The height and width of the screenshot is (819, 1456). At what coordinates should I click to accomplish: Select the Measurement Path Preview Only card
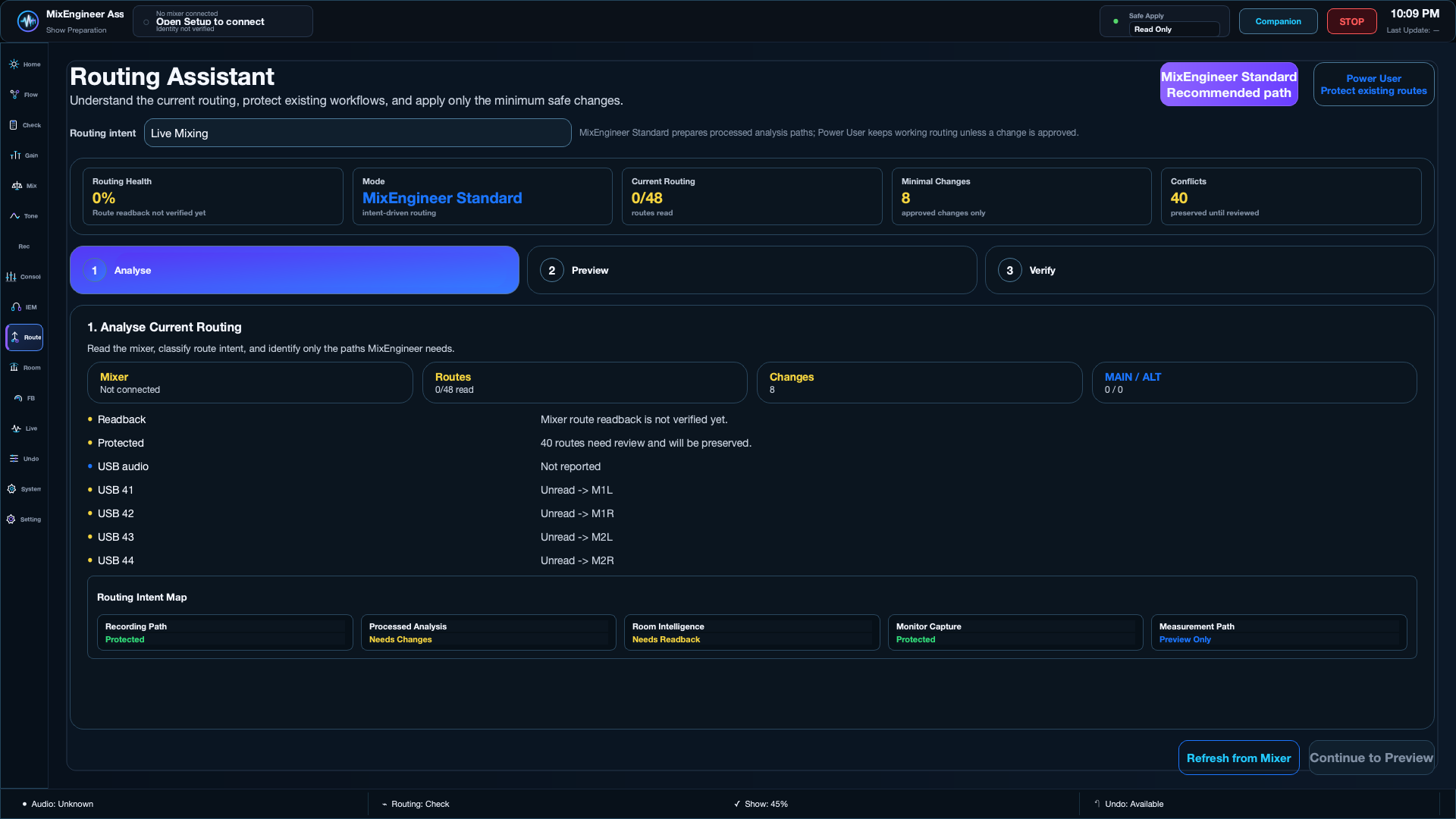(1279, 632)
